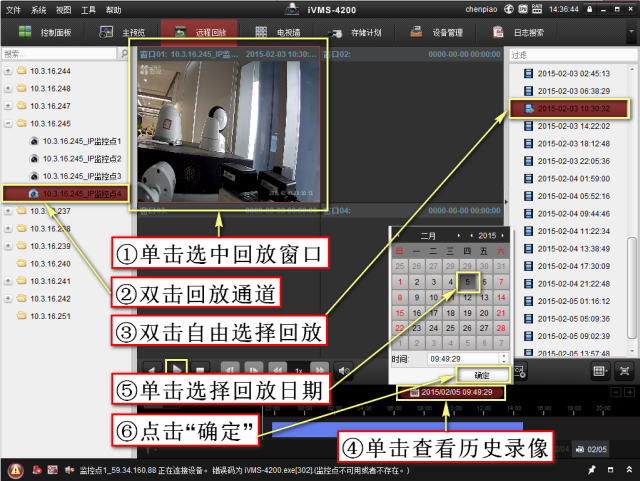
Task: Expand the 10.3.16.244 device group
Action: point(9,71)
